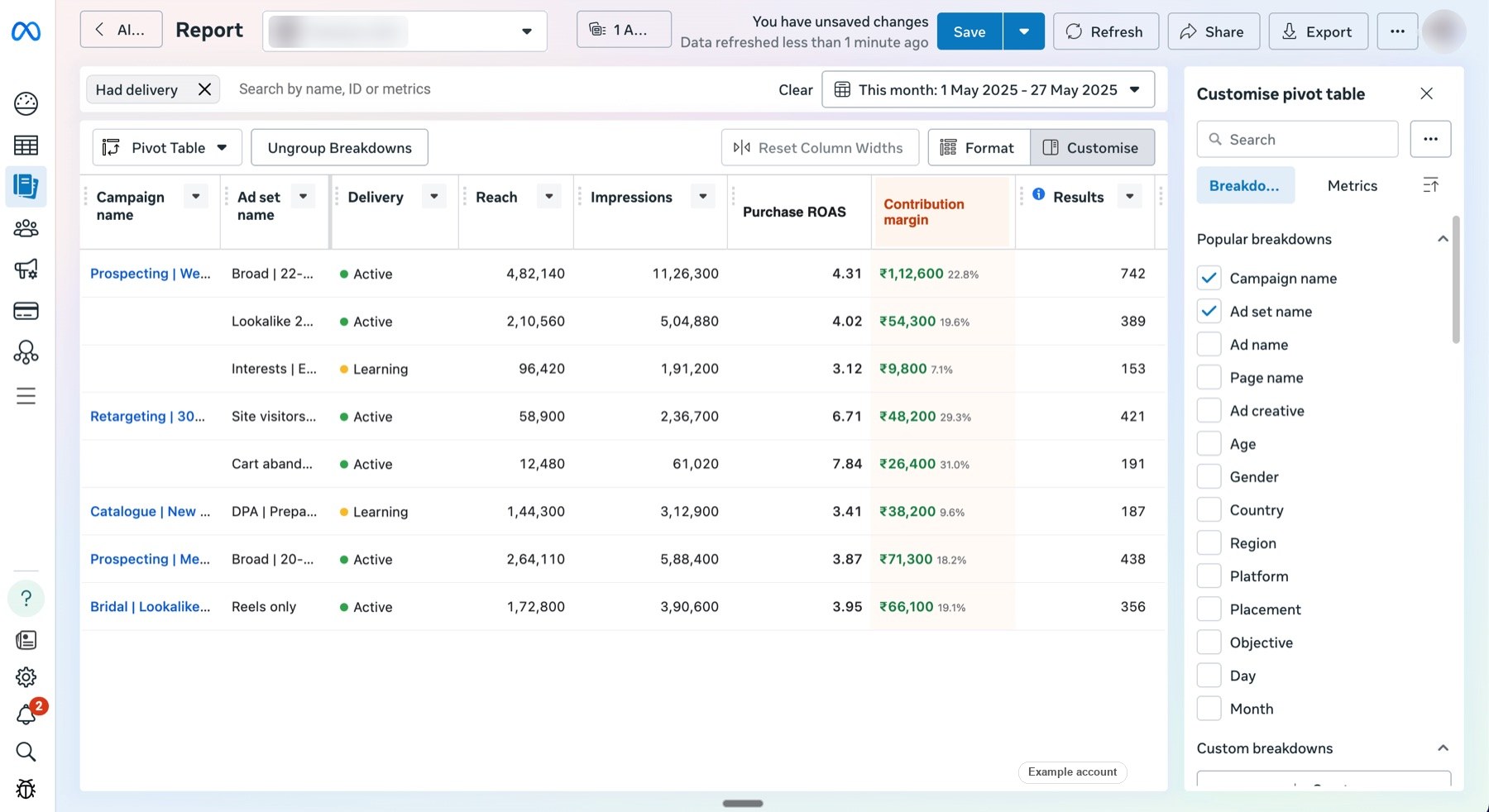Save the report
Viewport: 1489px width, 812px height.
[970, 31]
